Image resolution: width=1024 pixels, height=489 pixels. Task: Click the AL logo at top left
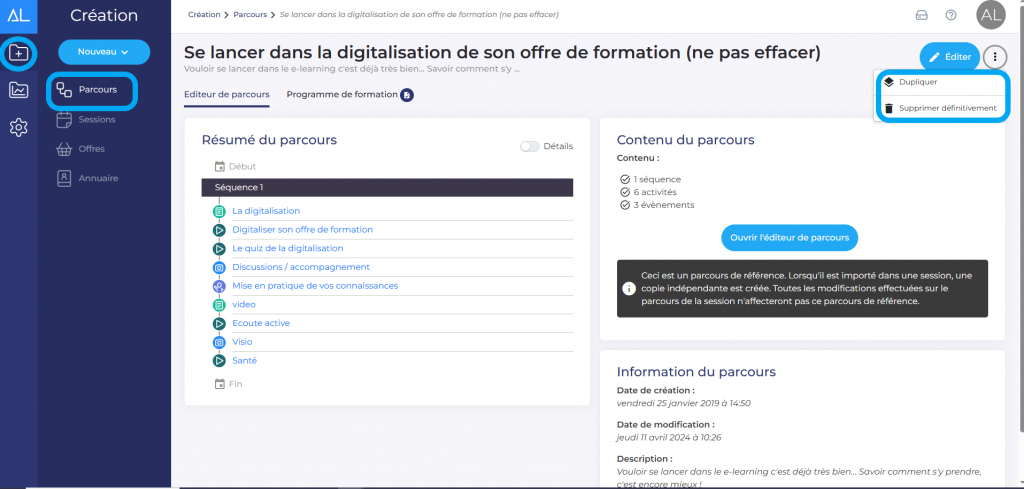(x=18, y=14)
